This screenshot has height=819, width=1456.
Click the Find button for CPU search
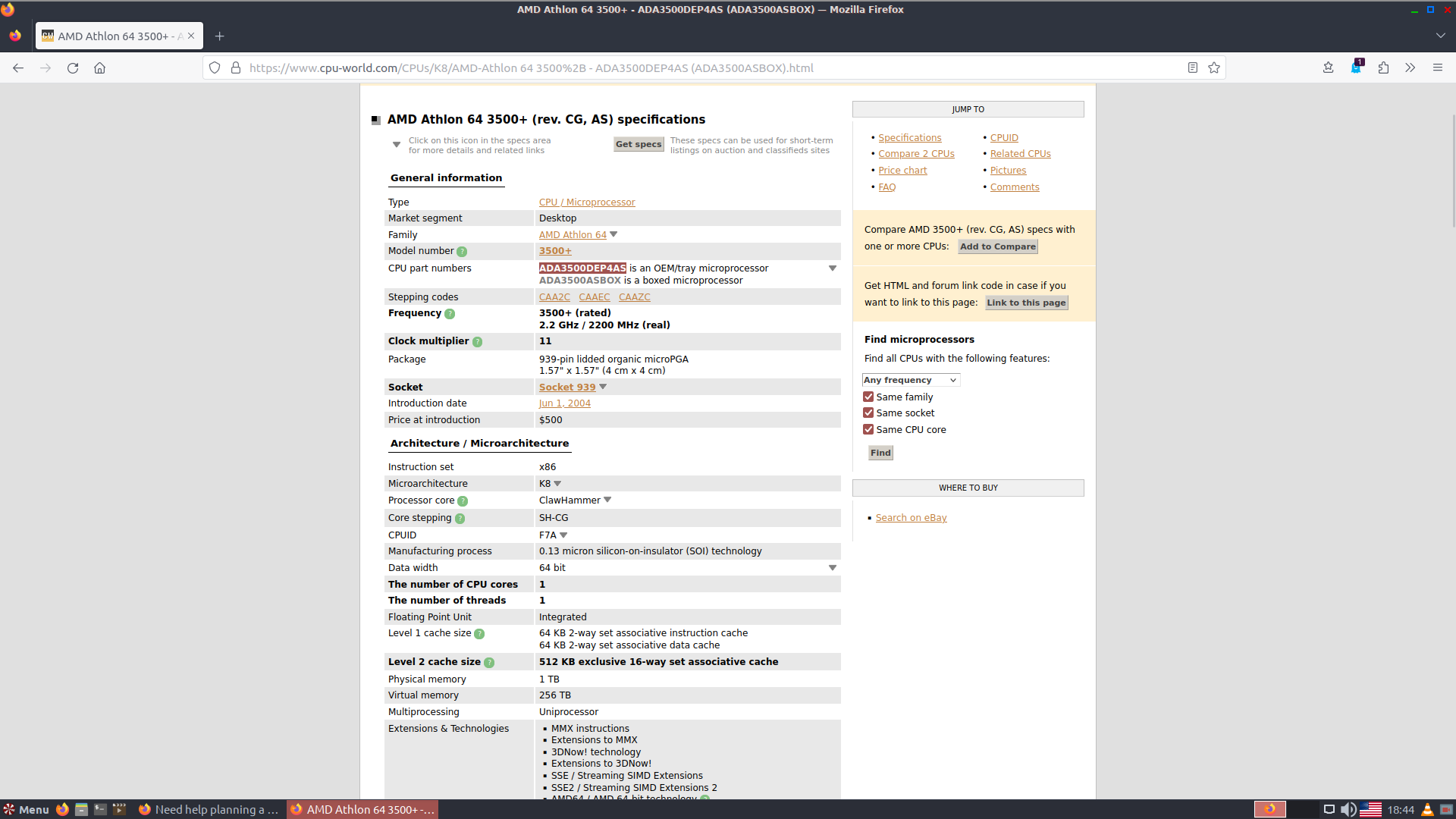[x=880, y=452]
